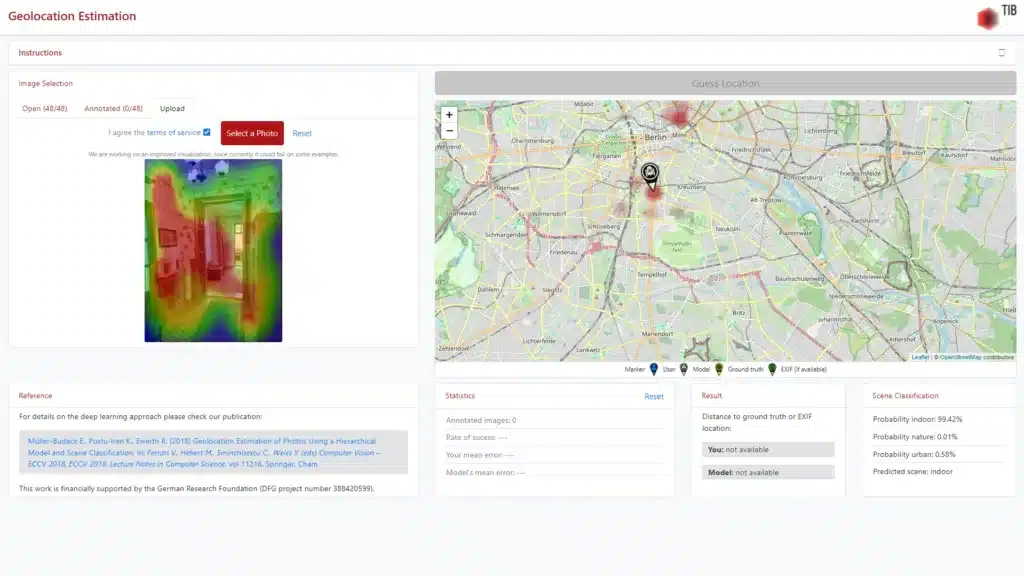Click the Geolocation Estimation page title
1024x576 pixels.
point(72,16)
